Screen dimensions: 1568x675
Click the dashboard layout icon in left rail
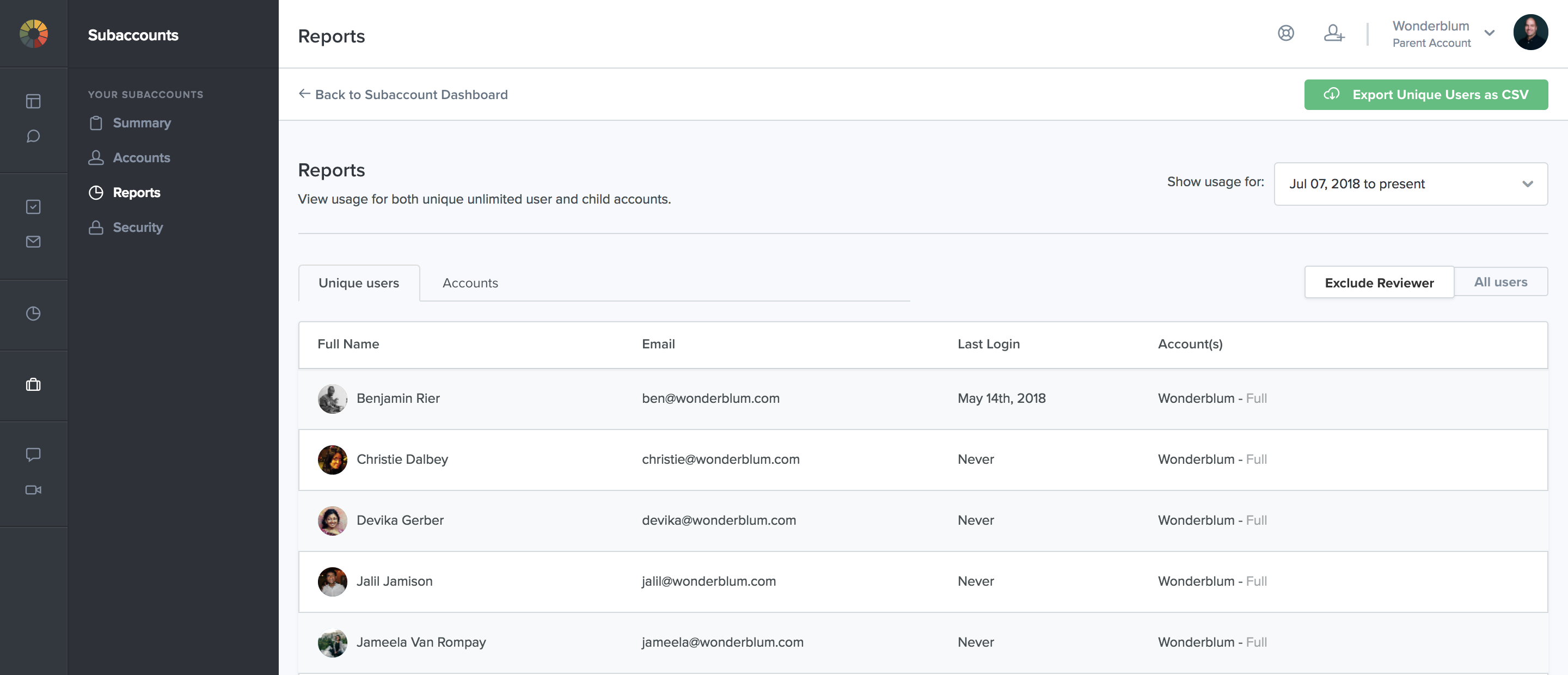[x=33, y=101]
